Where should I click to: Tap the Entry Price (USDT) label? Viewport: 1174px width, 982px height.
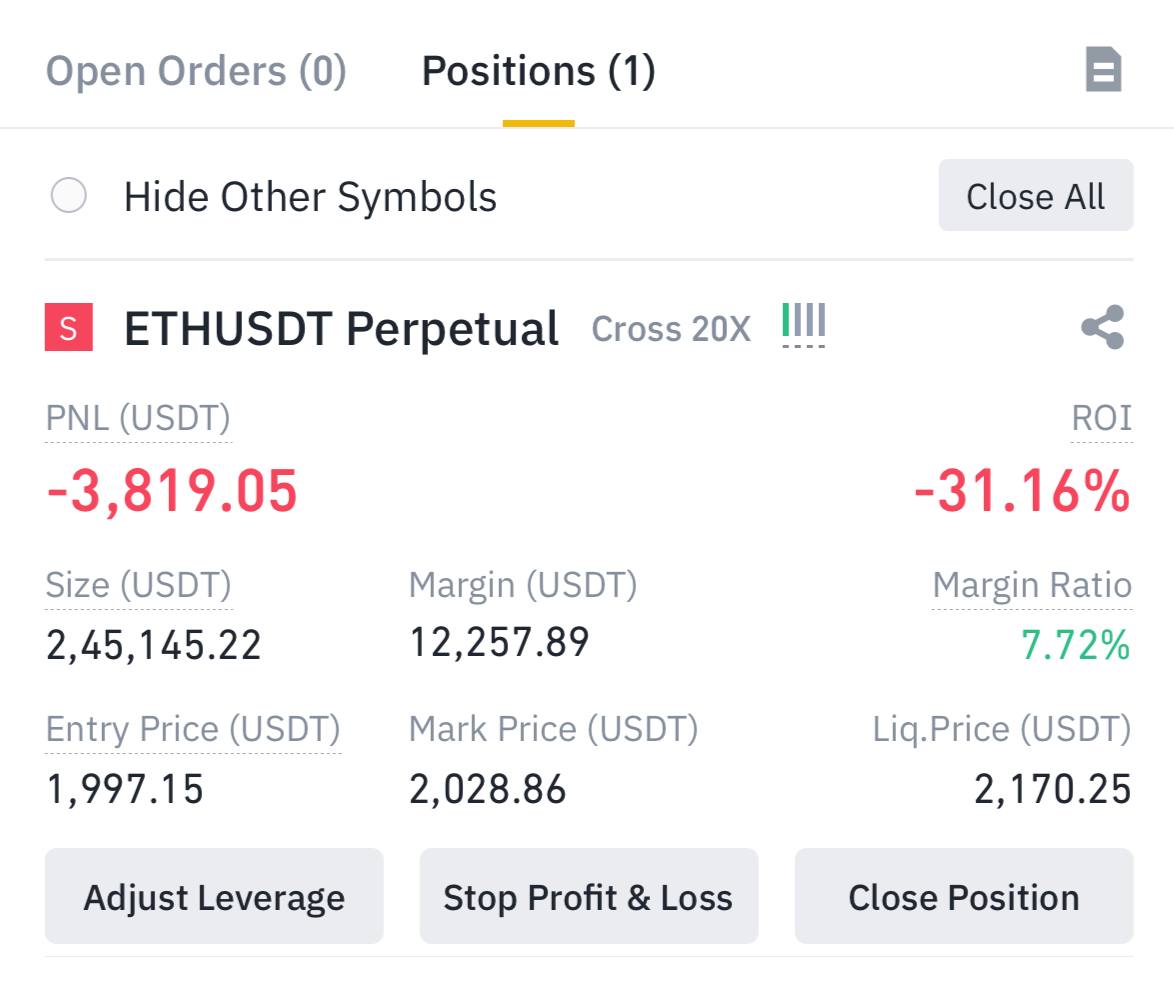(193, 729)
